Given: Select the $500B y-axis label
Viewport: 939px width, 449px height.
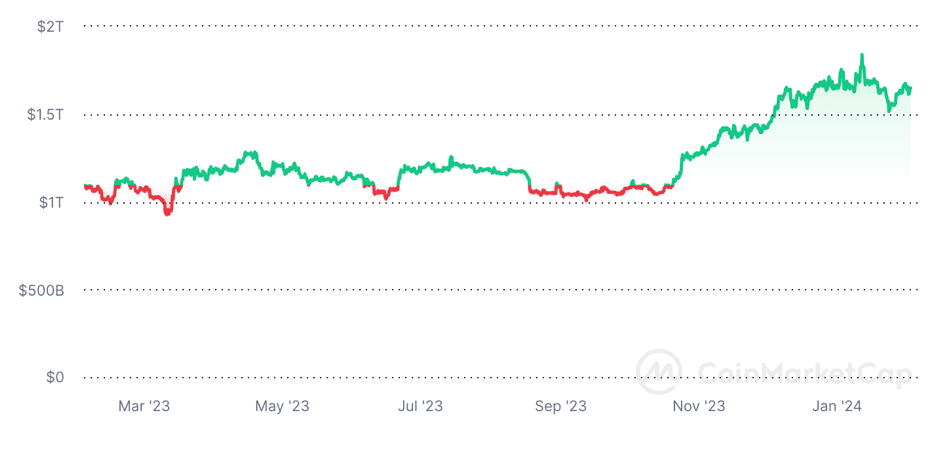Looking at the screenshot, I should click(42, 290).
